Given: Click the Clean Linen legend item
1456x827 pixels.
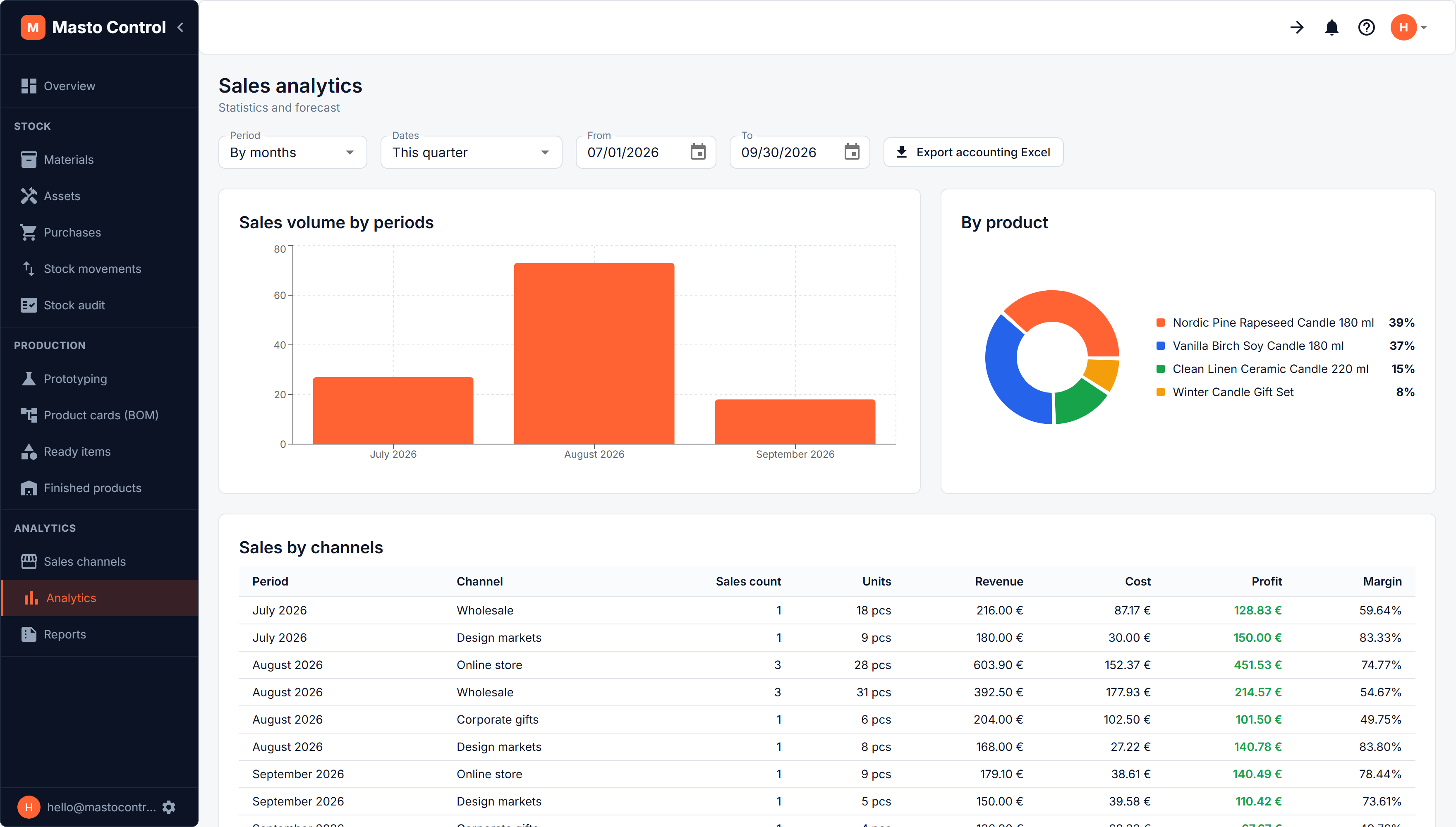Looking at the screenshot, I should [x=1285, y=369].
